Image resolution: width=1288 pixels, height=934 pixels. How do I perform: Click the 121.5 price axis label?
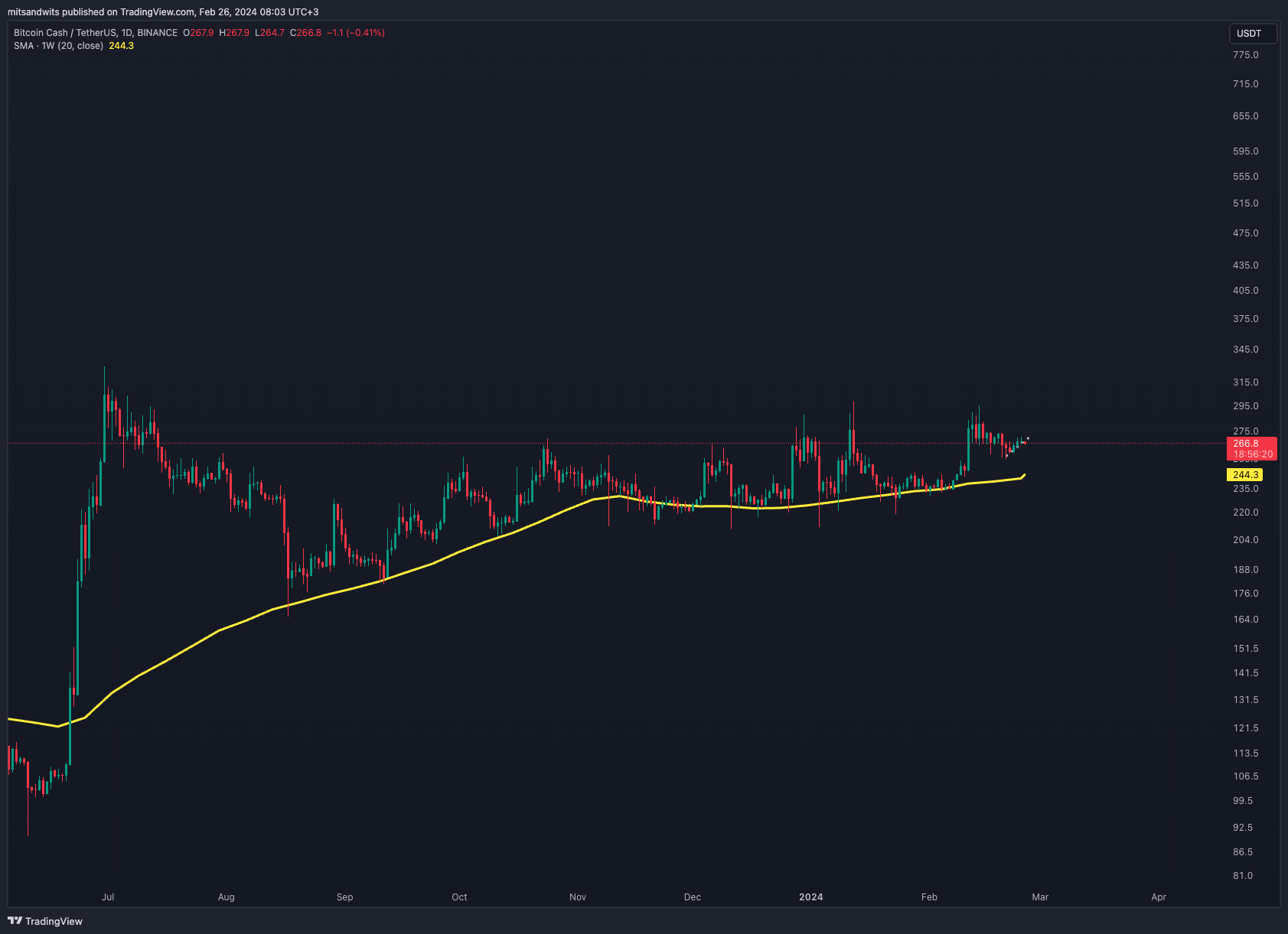[1246, 728]
